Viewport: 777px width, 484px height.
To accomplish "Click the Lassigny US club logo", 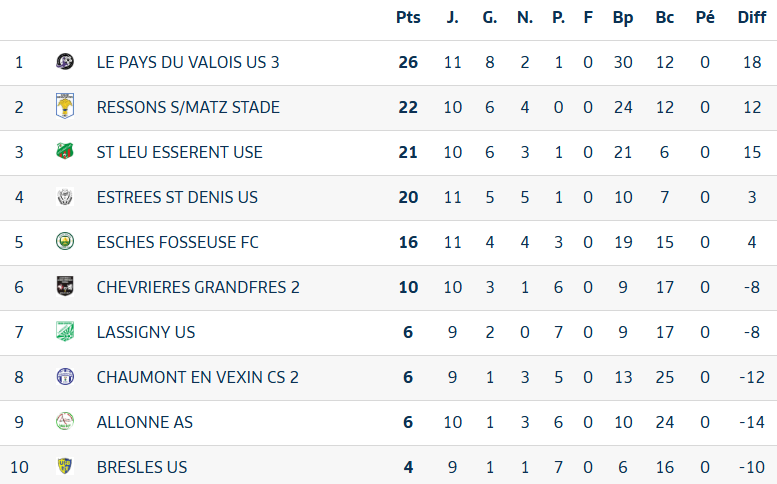I will coord(65,332).
